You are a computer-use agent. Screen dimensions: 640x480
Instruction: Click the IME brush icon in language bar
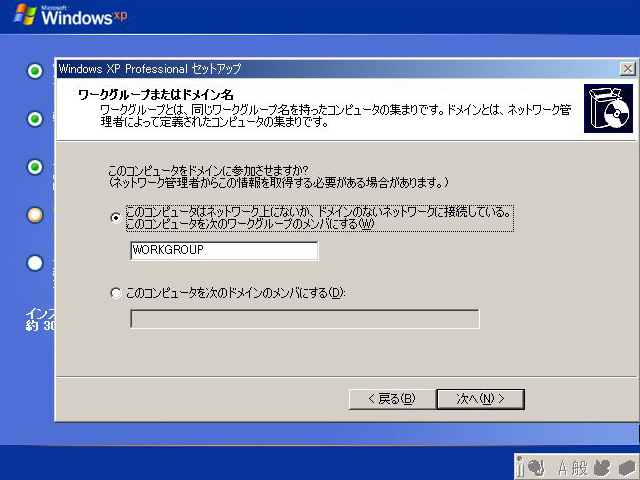click(x=536, y=468)
